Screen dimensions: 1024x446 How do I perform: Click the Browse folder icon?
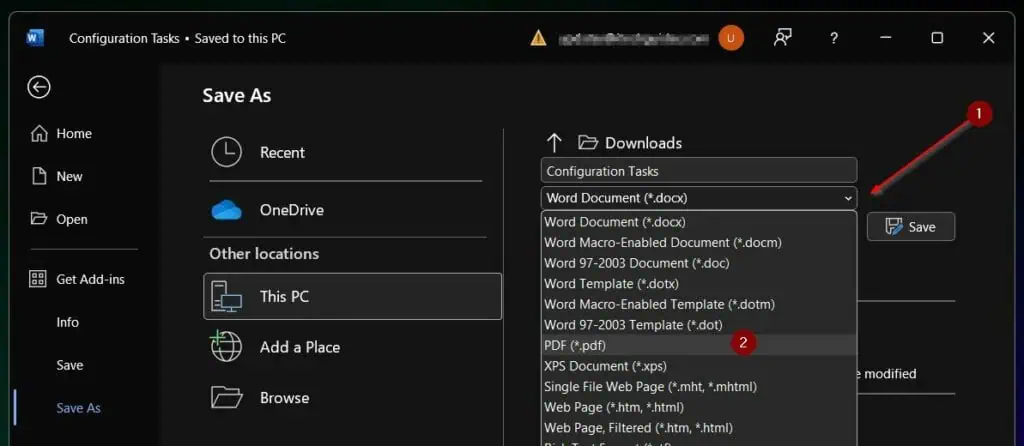[x=227, y=398]
